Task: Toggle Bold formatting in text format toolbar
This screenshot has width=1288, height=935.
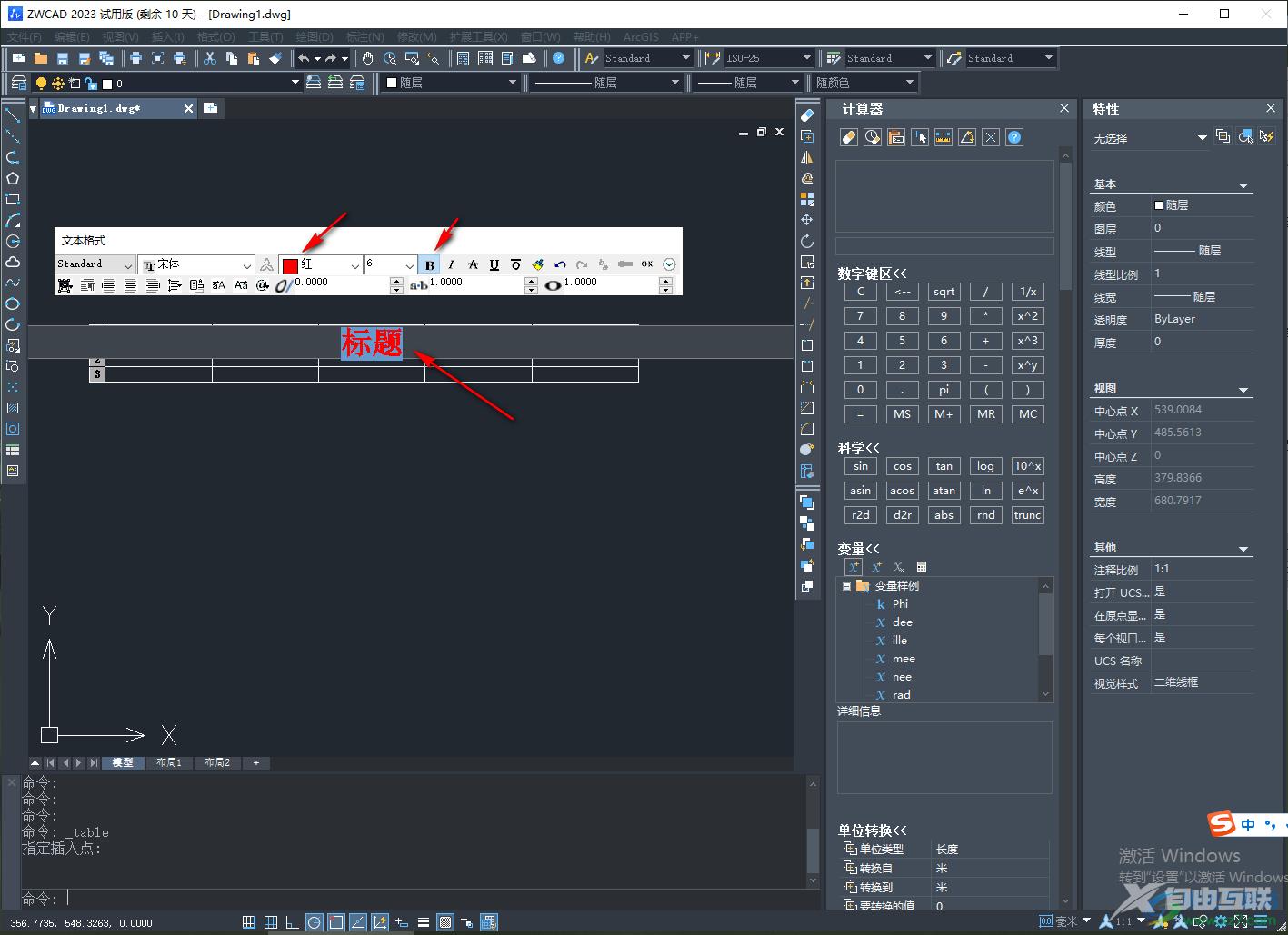Action: [x=430, y=264]
